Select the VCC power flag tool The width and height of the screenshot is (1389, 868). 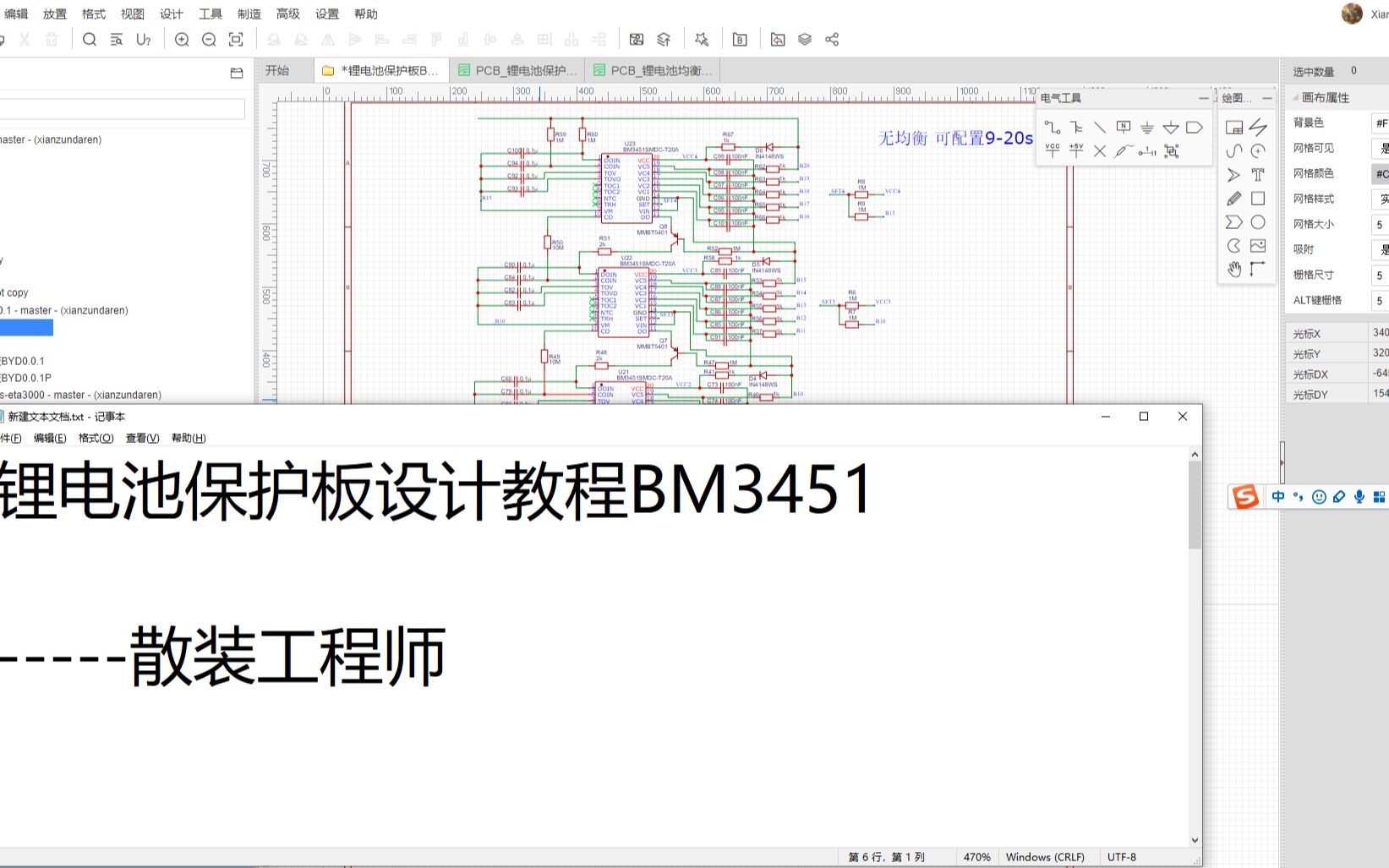point(1053,150)
